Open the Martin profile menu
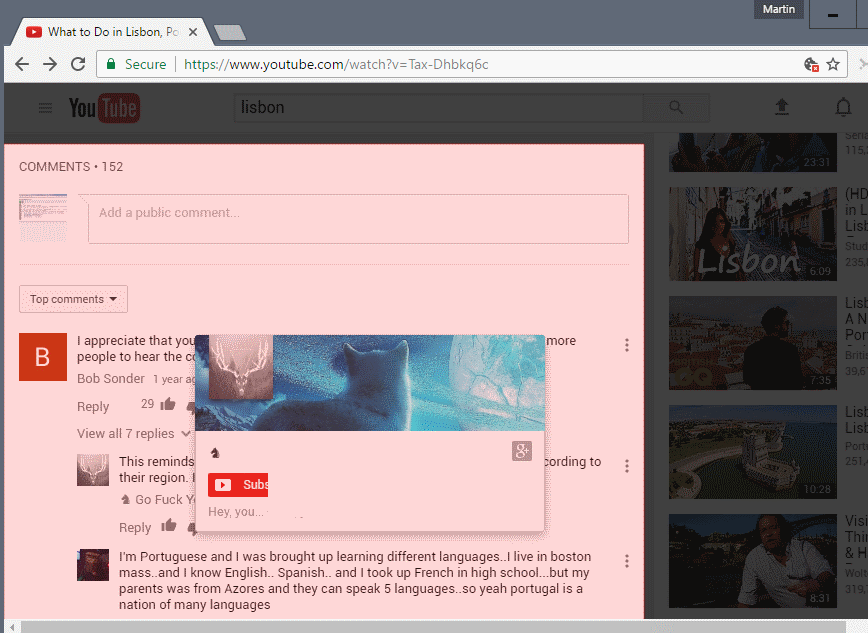The height and width of the screenshot is (633, 868). [778, 9]
